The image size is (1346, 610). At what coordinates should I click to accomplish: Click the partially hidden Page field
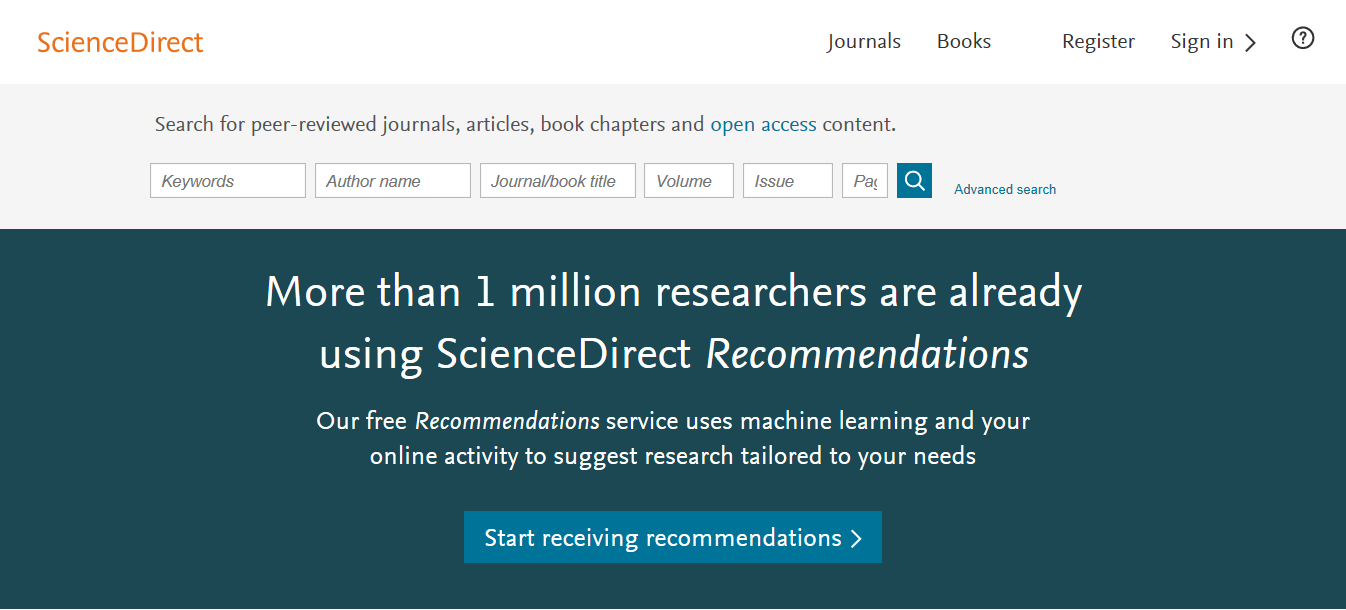(x=865, y=181)
